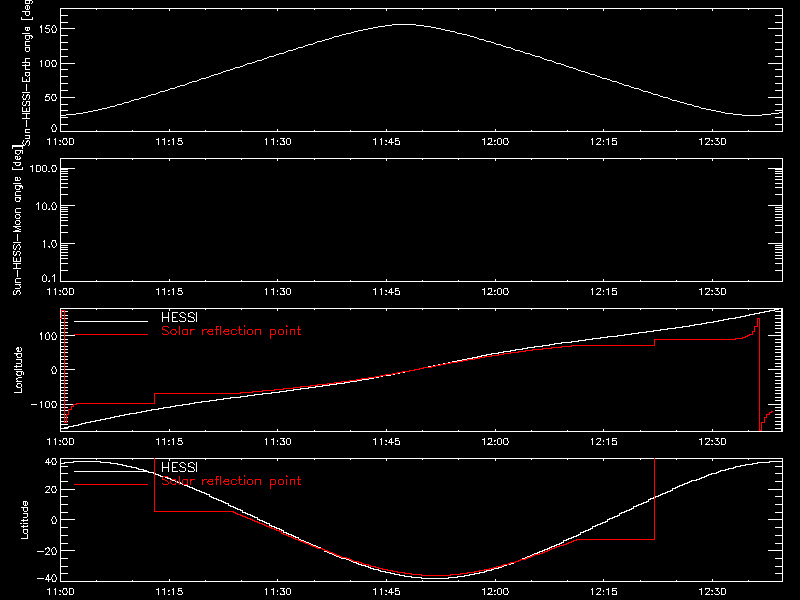Select Solar reflection point legend in Longitude plot

tap(231, 331)
